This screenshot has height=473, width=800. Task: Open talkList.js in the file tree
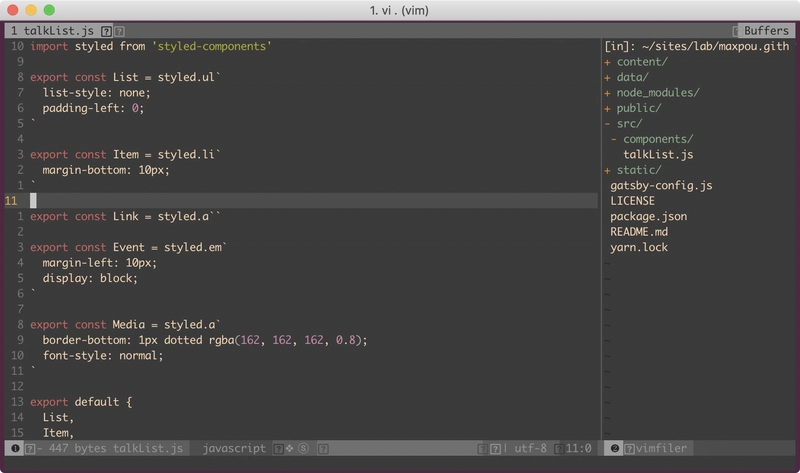pos(658,155)
